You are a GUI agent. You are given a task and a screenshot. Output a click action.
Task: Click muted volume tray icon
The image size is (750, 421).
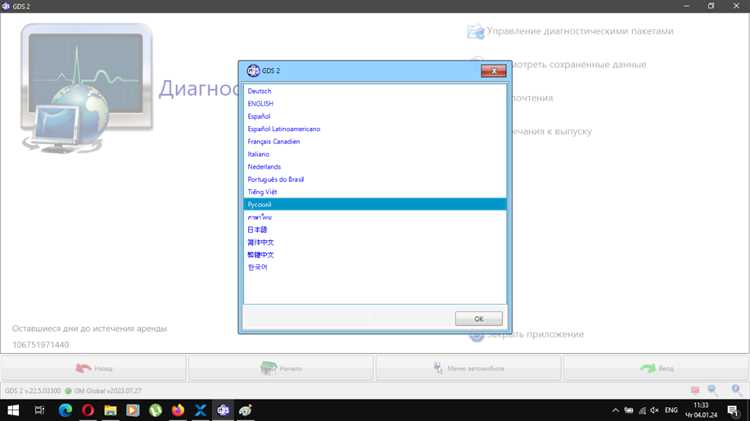[655, 410]
